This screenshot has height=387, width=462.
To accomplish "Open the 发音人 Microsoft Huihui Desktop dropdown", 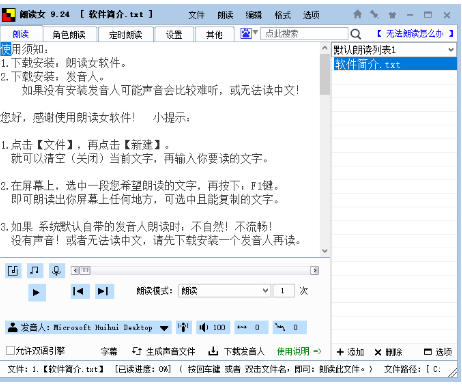I will 88,327.
